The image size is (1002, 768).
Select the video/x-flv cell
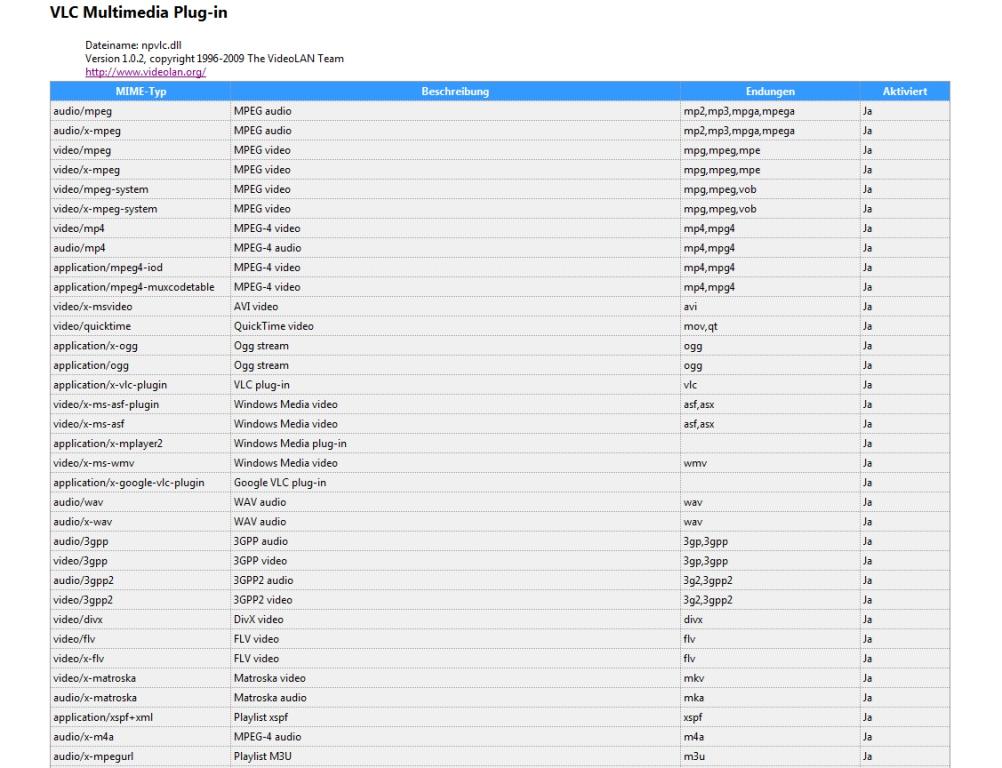141,659
